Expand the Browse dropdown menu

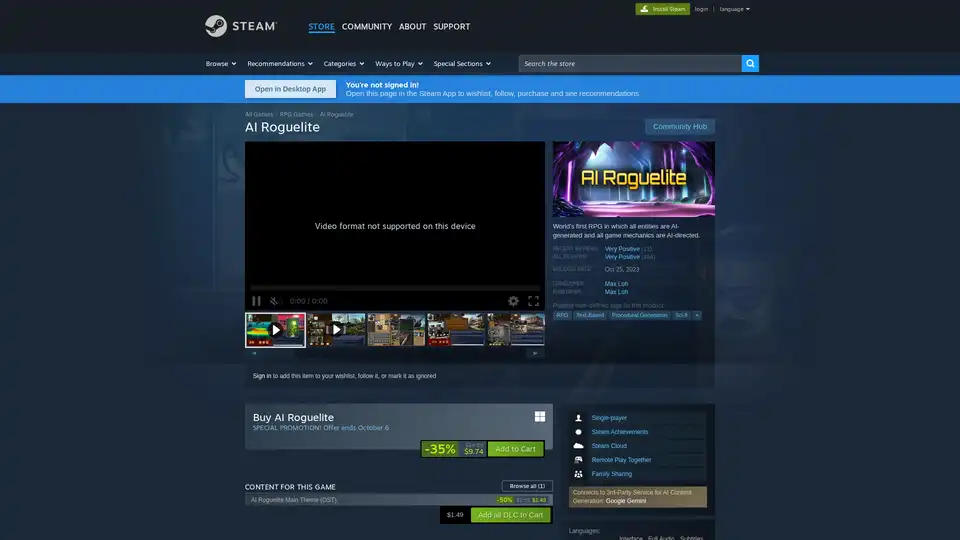coord(221,63)
